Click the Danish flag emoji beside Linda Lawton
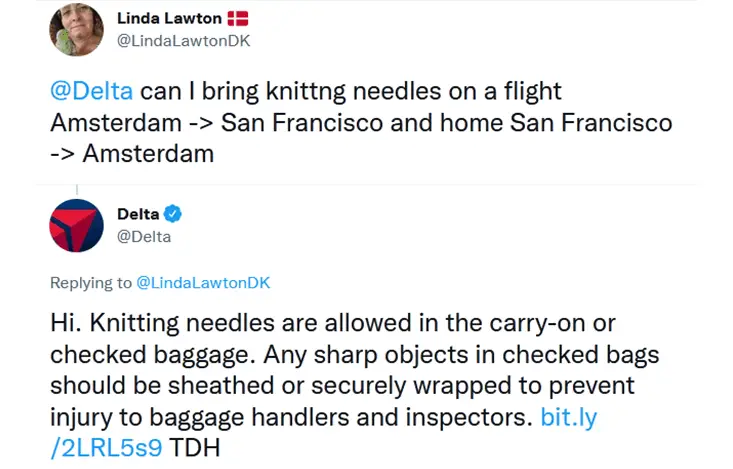733x469 pixels. point(238,19)
